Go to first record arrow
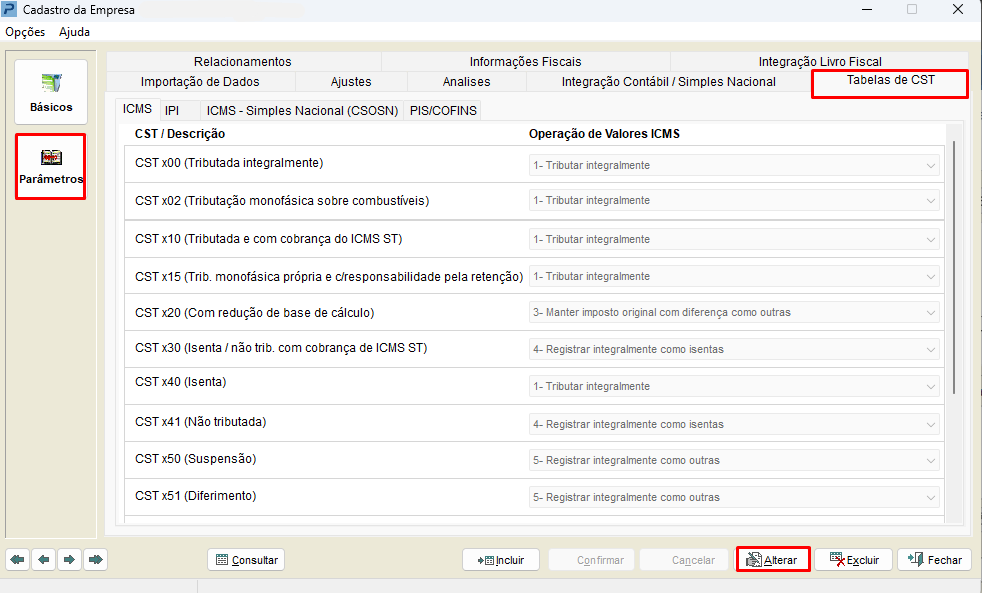 [18, 560]
